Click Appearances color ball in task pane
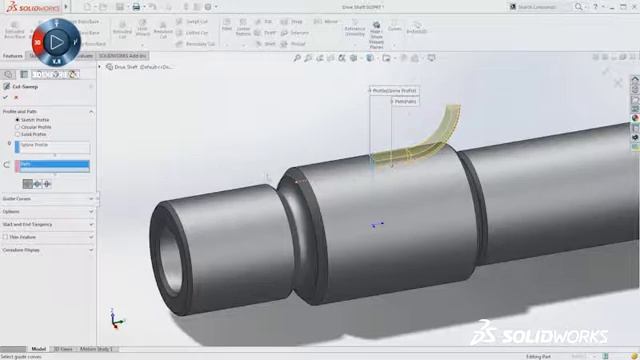640x360 pixels. 635,118
